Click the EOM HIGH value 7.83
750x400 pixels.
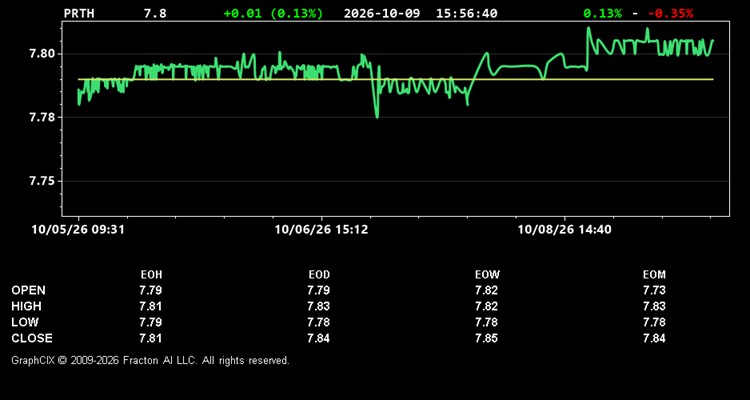(x=654, y=306)
